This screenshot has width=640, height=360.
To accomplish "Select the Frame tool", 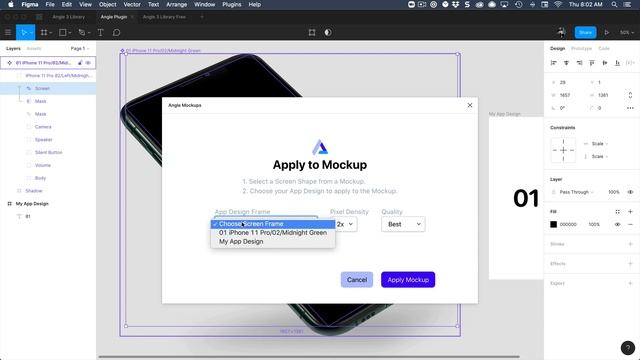I will tap(44, 32).
